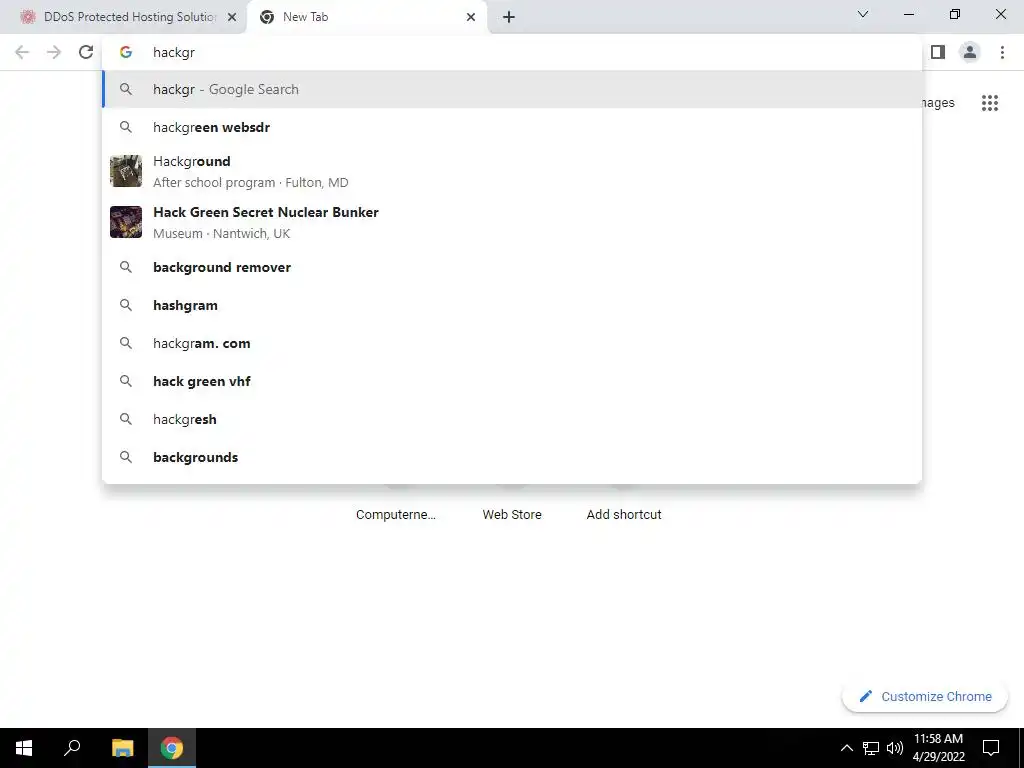
Task: Close the New Tab tab
Action: 471,17
